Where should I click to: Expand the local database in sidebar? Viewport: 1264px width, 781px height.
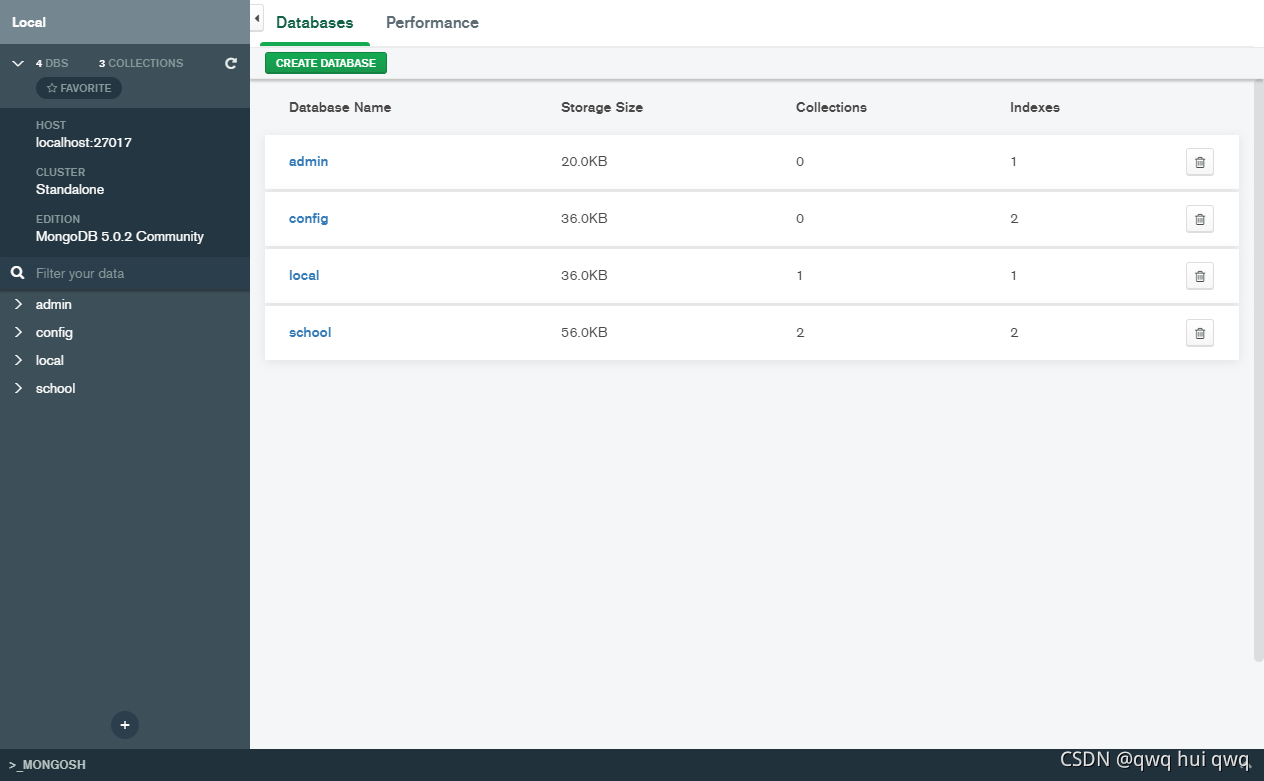(18, 360)
